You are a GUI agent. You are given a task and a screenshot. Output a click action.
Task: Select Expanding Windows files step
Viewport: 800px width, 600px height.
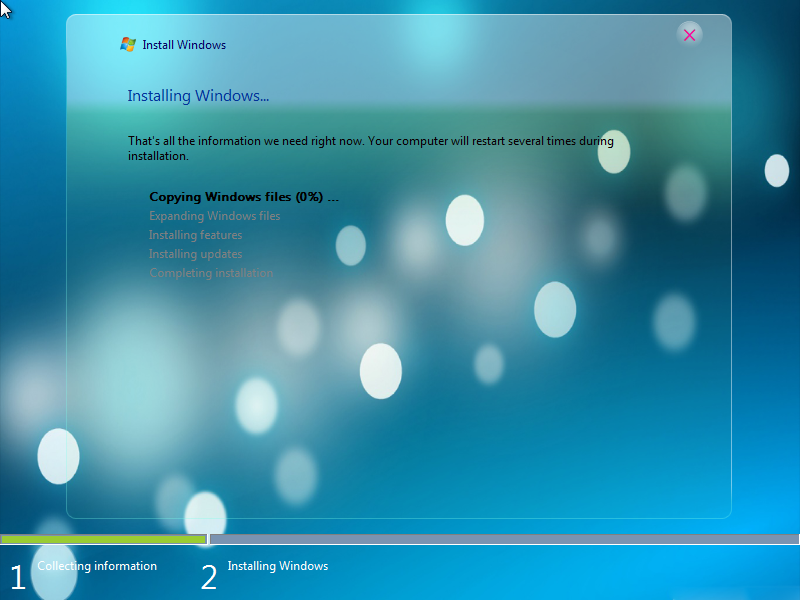click(214, 216)
